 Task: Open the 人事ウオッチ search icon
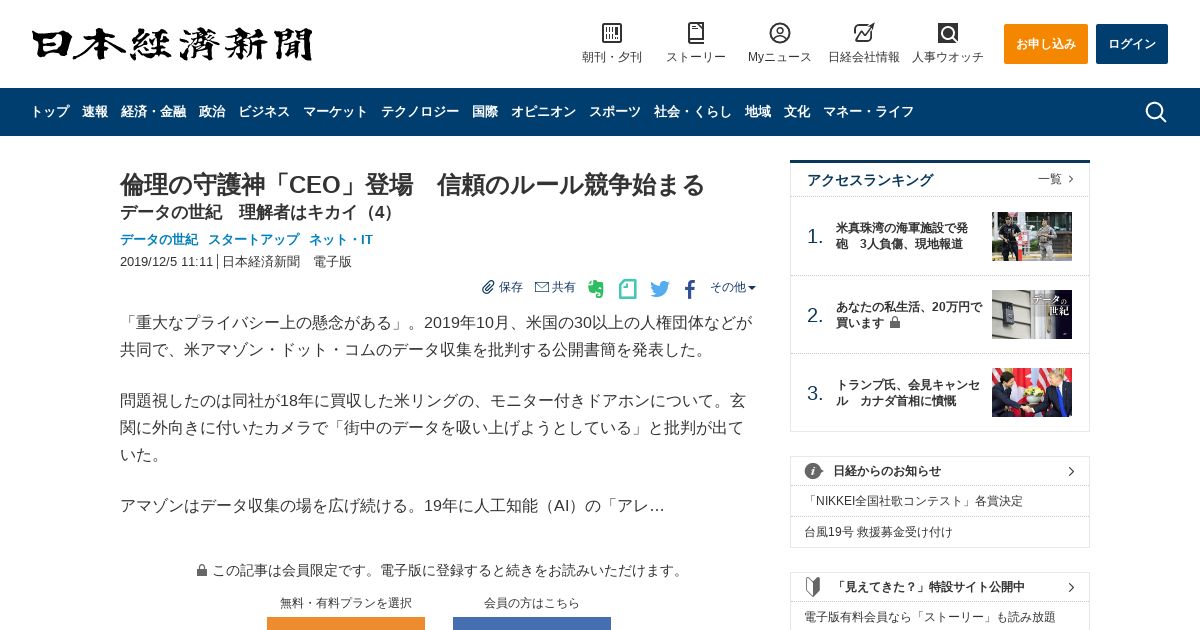948,33
